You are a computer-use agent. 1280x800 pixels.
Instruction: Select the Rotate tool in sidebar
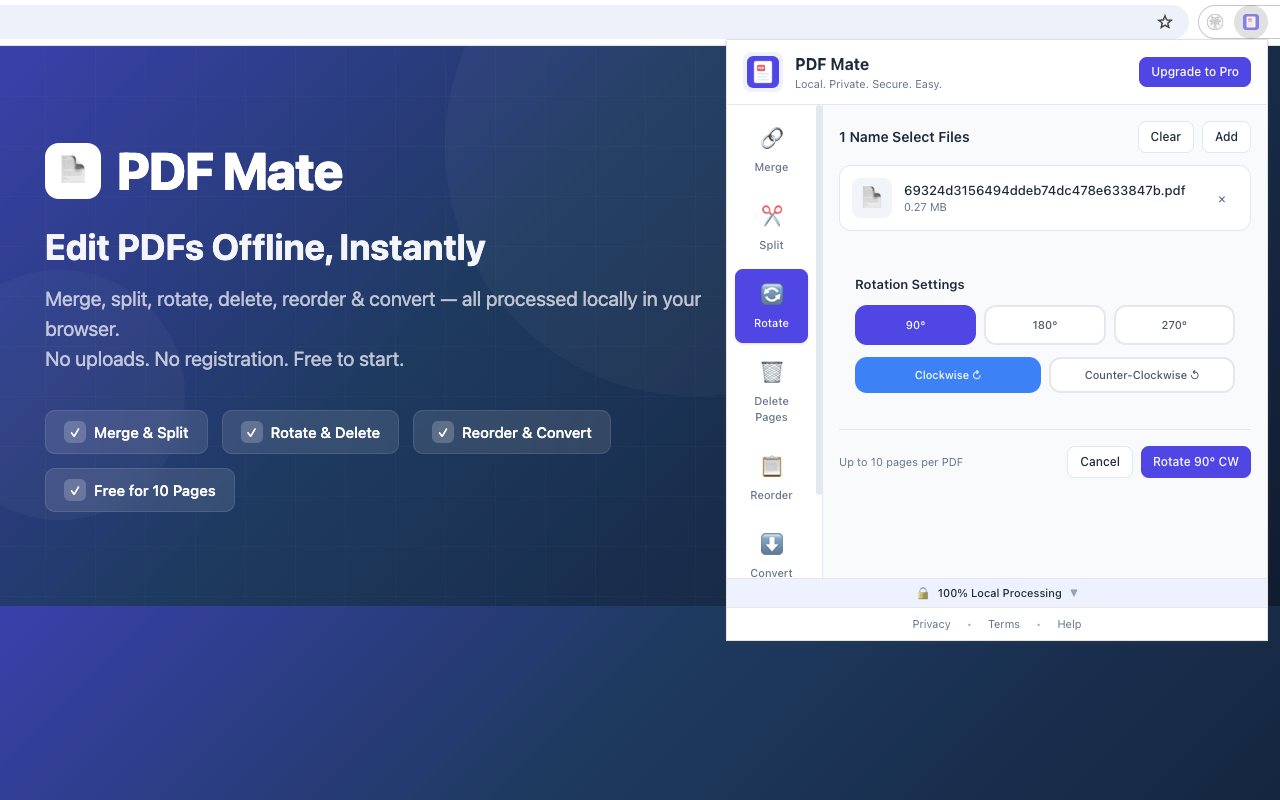click(x=771, y=306)
